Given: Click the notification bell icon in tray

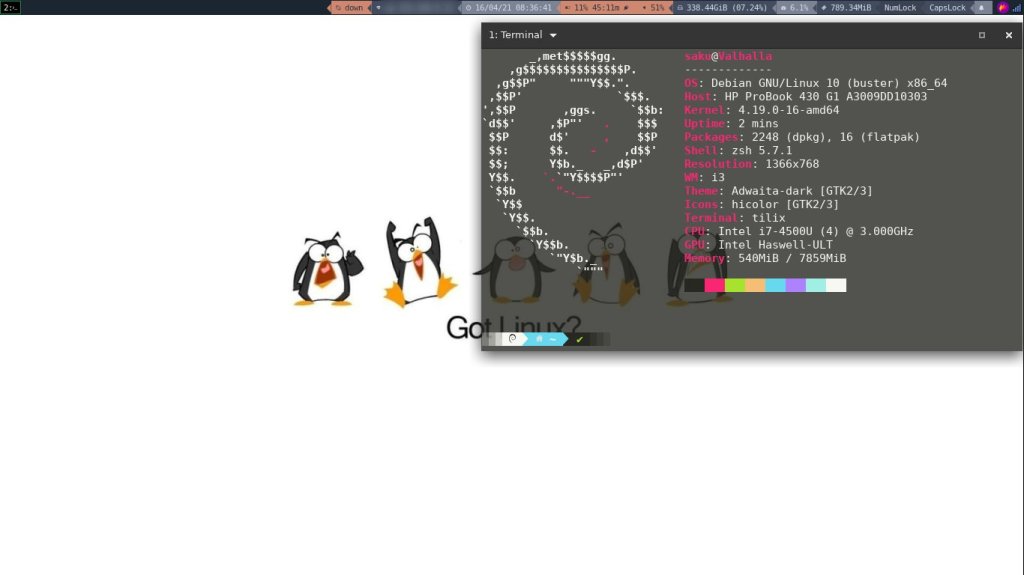Looking at the screenshot, I should click(981, 7).
